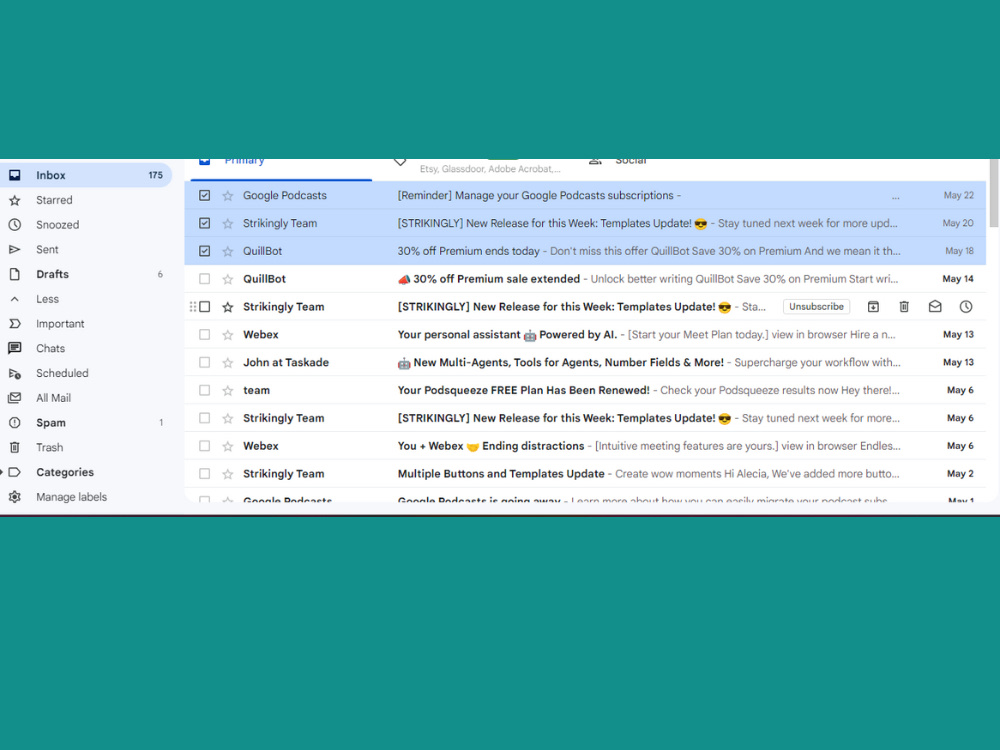1000x750 pixels.
Task: Click the Spam warning icon
Action: click(x=15, y=423)
